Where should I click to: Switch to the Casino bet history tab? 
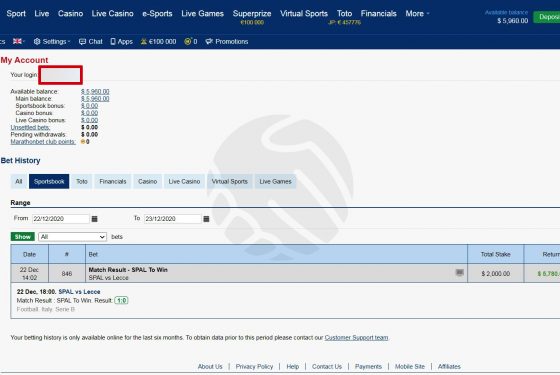(x=148, y=181)
